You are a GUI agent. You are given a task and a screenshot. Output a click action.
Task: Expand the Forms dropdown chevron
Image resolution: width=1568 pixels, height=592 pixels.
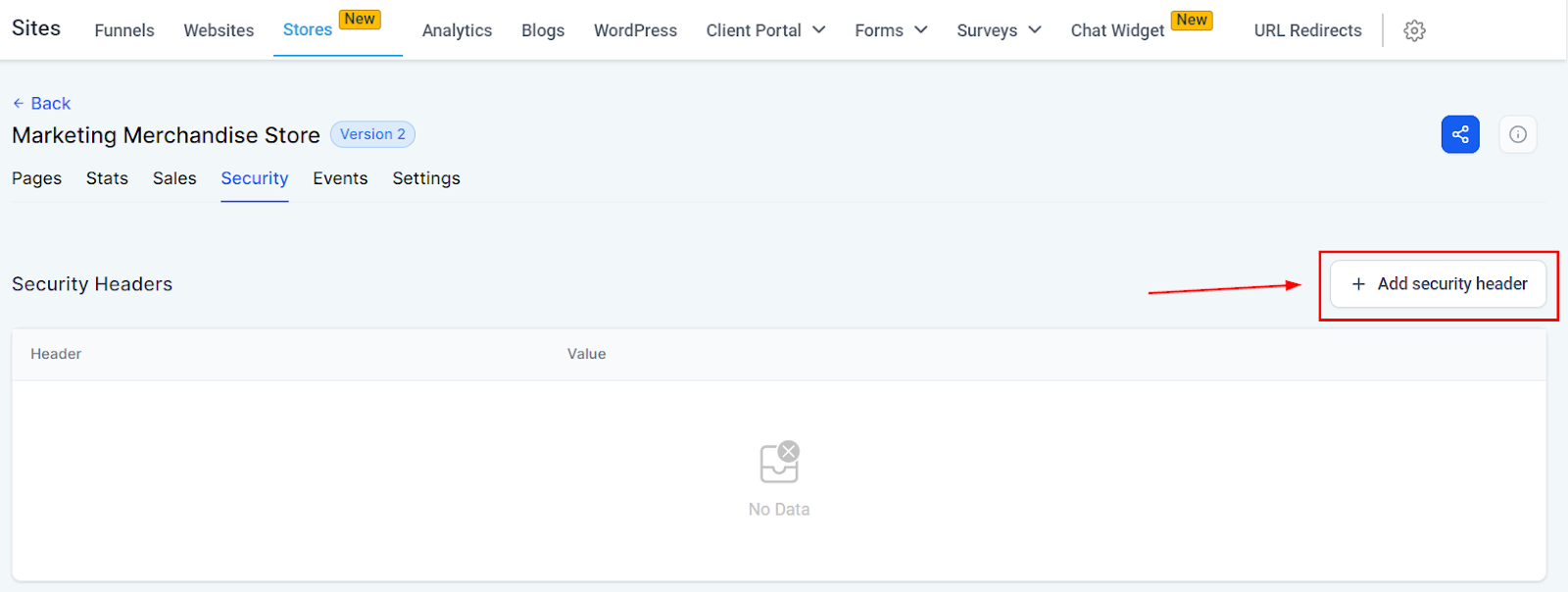(921, 29)
